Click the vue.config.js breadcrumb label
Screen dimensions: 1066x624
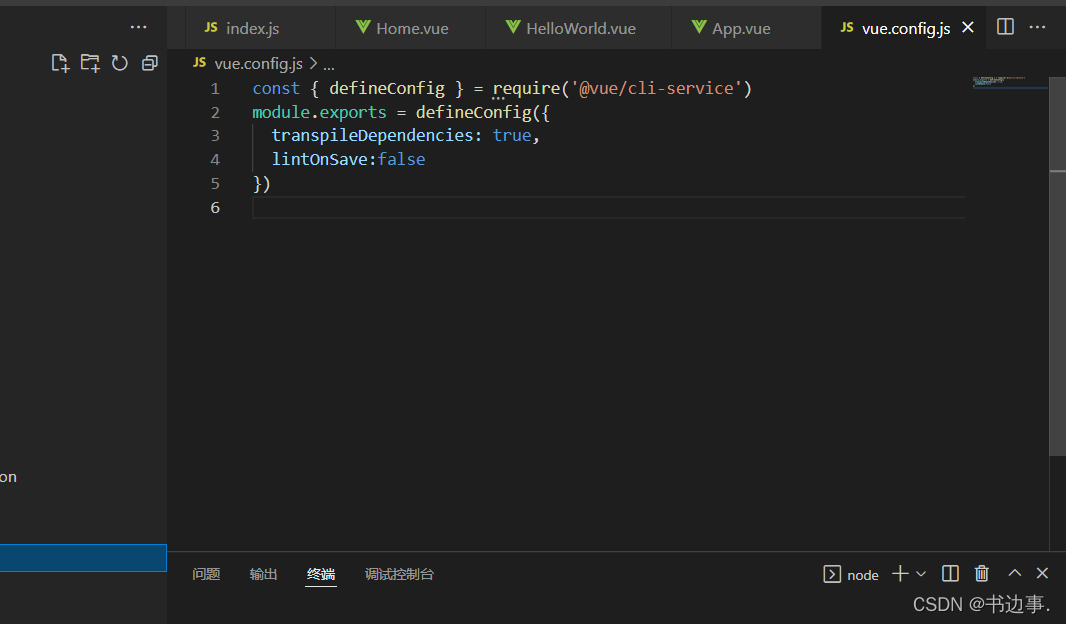pos(257,63)
